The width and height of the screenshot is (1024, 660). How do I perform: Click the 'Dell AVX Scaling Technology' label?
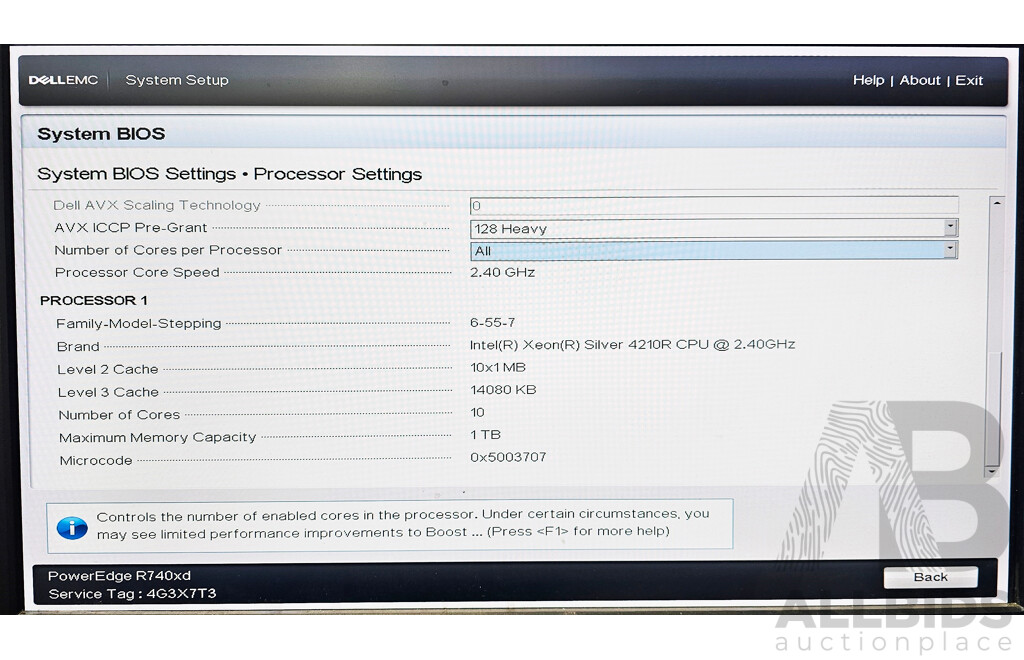157,206
